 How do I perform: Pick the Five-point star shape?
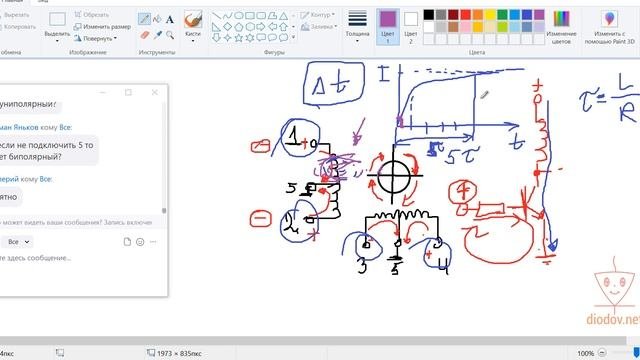(x=239, y=38)
